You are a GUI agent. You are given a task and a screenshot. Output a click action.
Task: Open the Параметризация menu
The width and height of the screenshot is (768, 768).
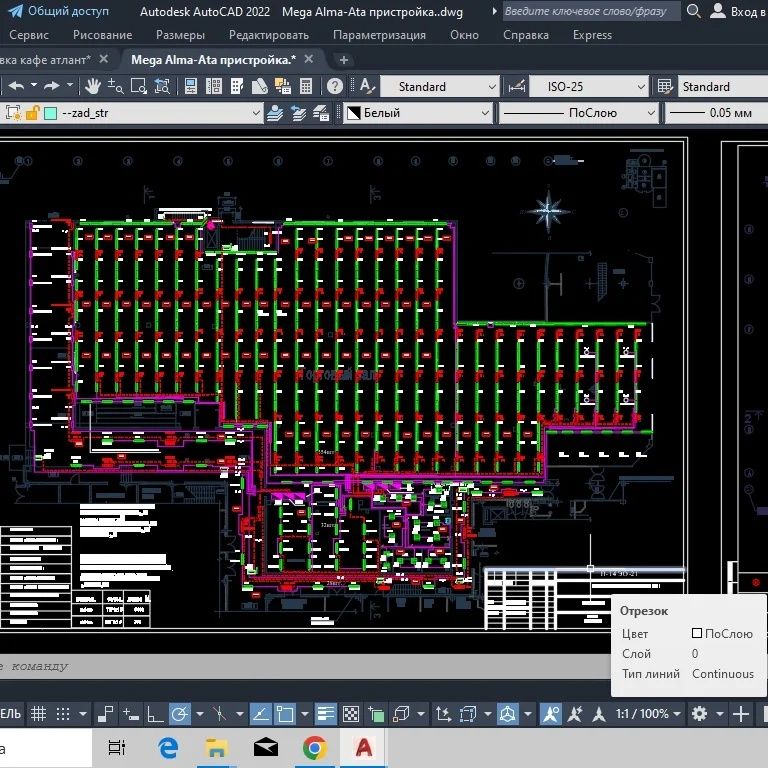tap(380, 35)
